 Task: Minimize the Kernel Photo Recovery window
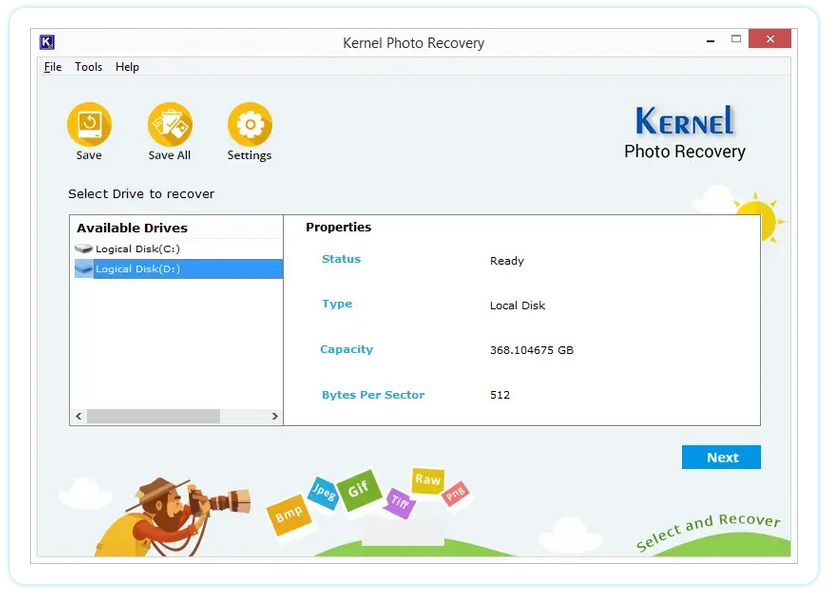(710, 41)
